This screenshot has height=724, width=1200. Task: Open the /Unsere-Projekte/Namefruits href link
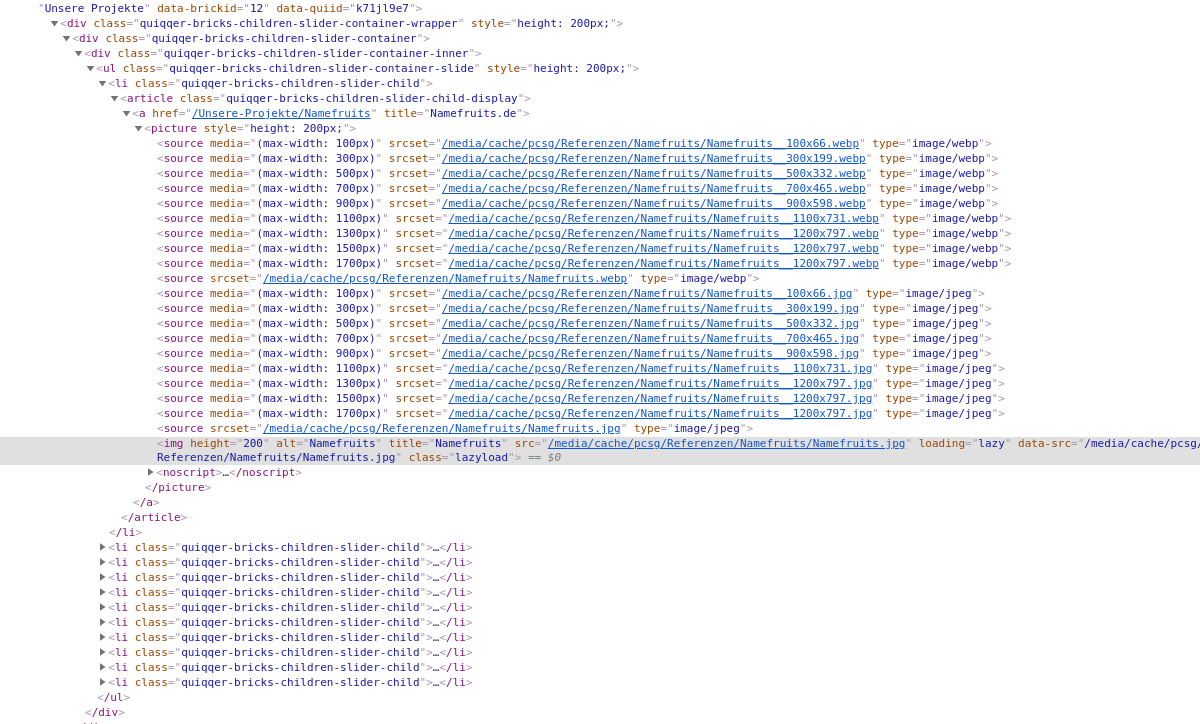(281, 114)
